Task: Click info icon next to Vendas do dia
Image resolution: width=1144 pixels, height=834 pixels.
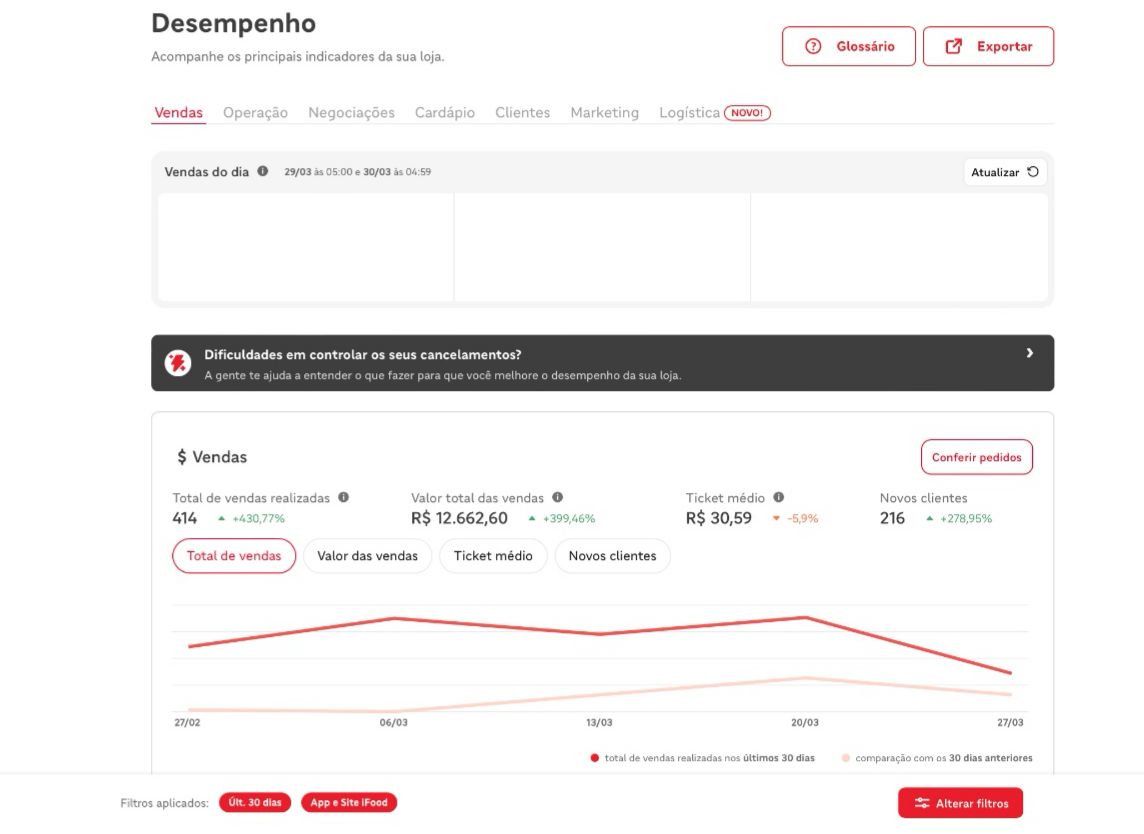Action: point(263,171)
